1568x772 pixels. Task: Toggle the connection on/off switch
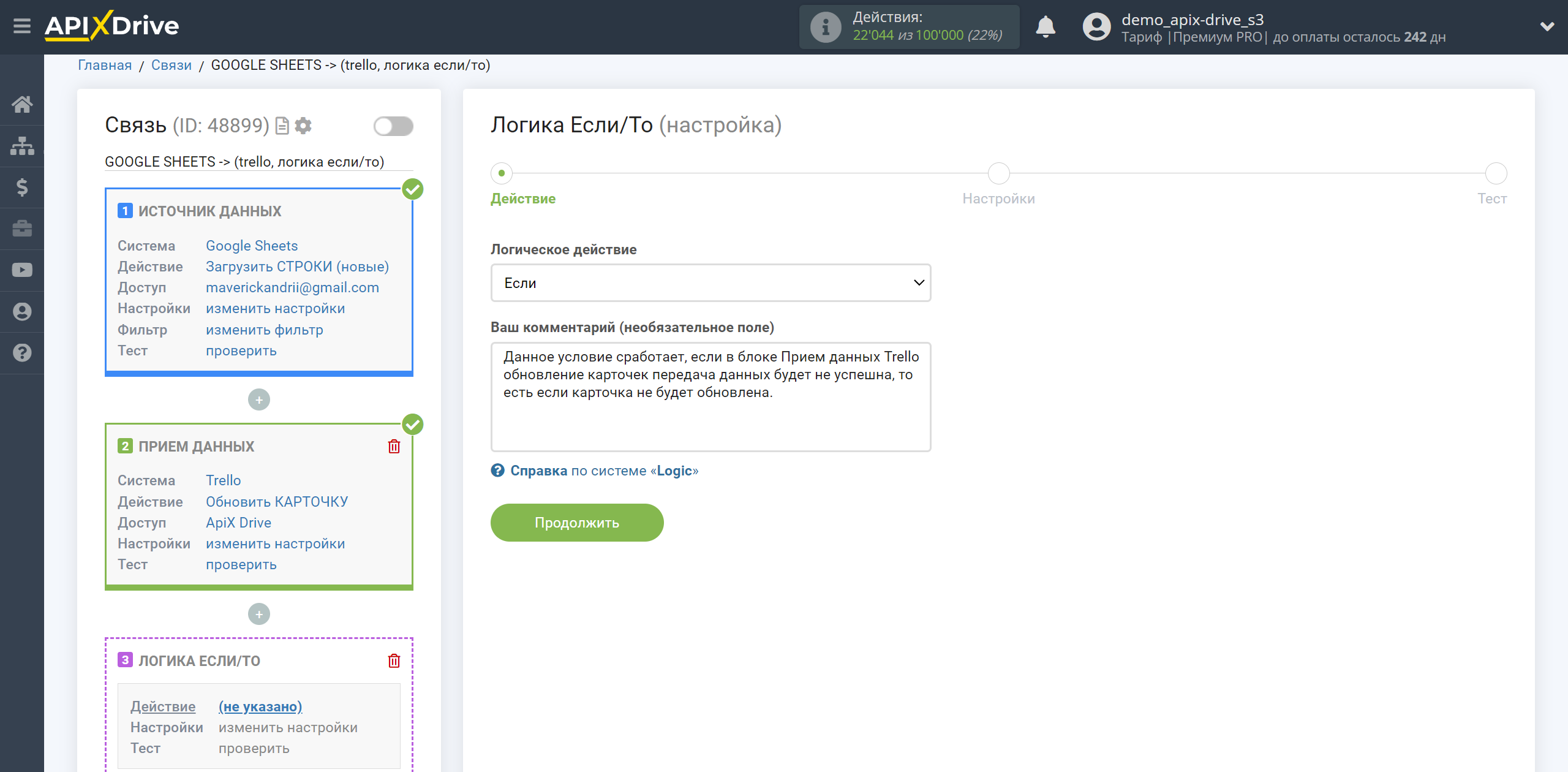tap(393, 126)
